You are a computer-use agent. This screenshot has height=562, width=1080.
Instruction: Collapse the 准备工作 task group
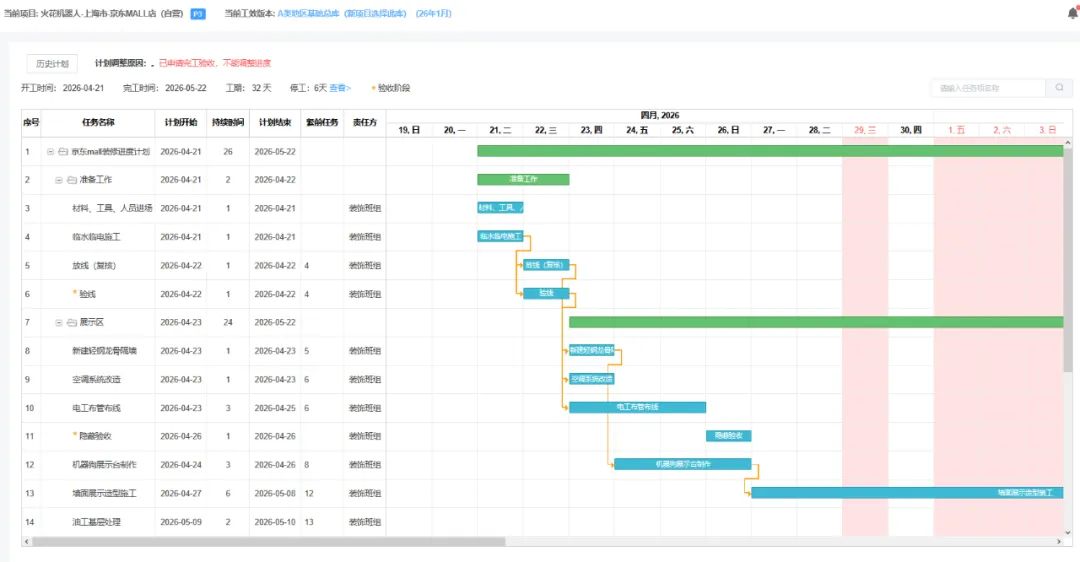pyautogui.click(x=59, y=180)
